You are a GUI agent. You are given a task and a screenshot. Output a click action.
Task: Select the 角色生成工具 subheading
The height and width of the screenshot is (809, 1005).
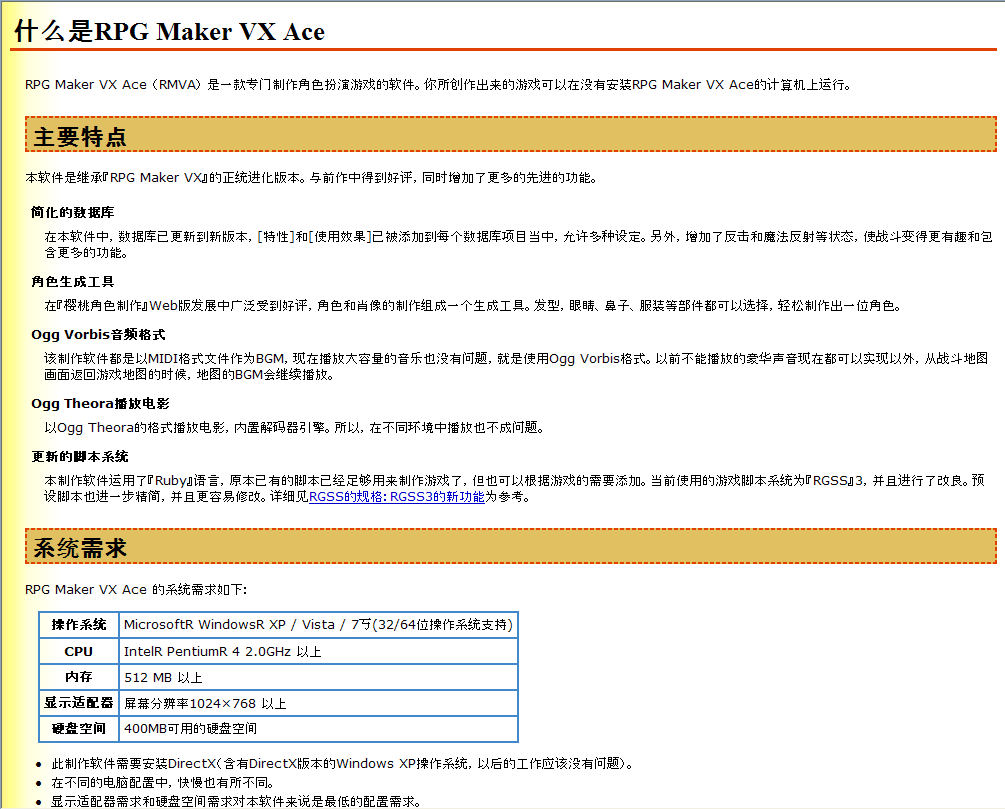(72, 281)
